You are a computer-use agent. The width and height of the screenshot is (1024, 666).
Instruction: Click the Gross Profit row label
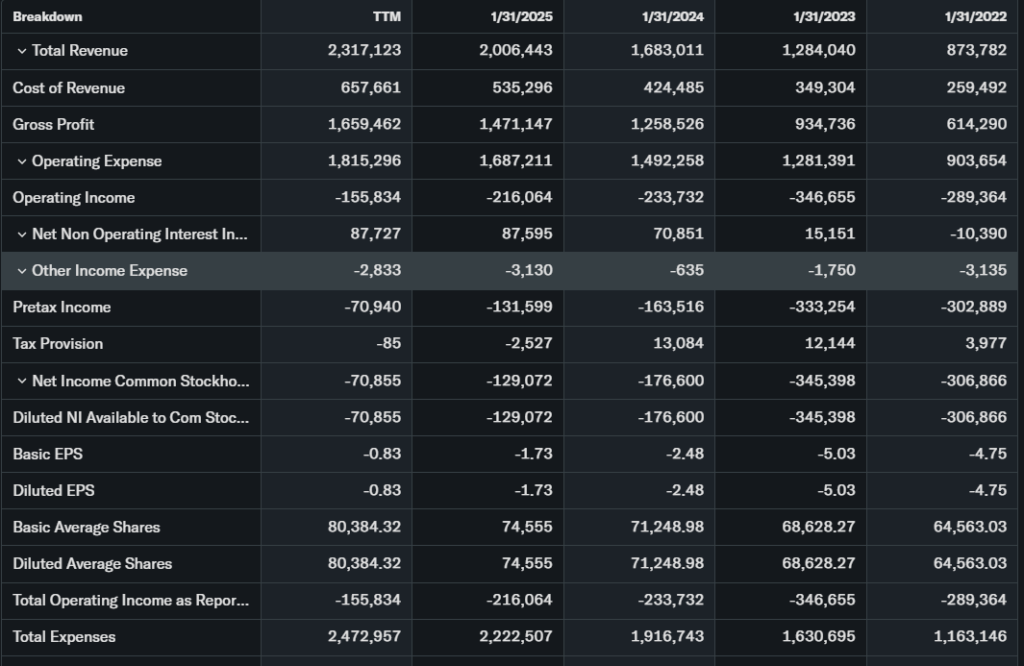tap(54, 124)
